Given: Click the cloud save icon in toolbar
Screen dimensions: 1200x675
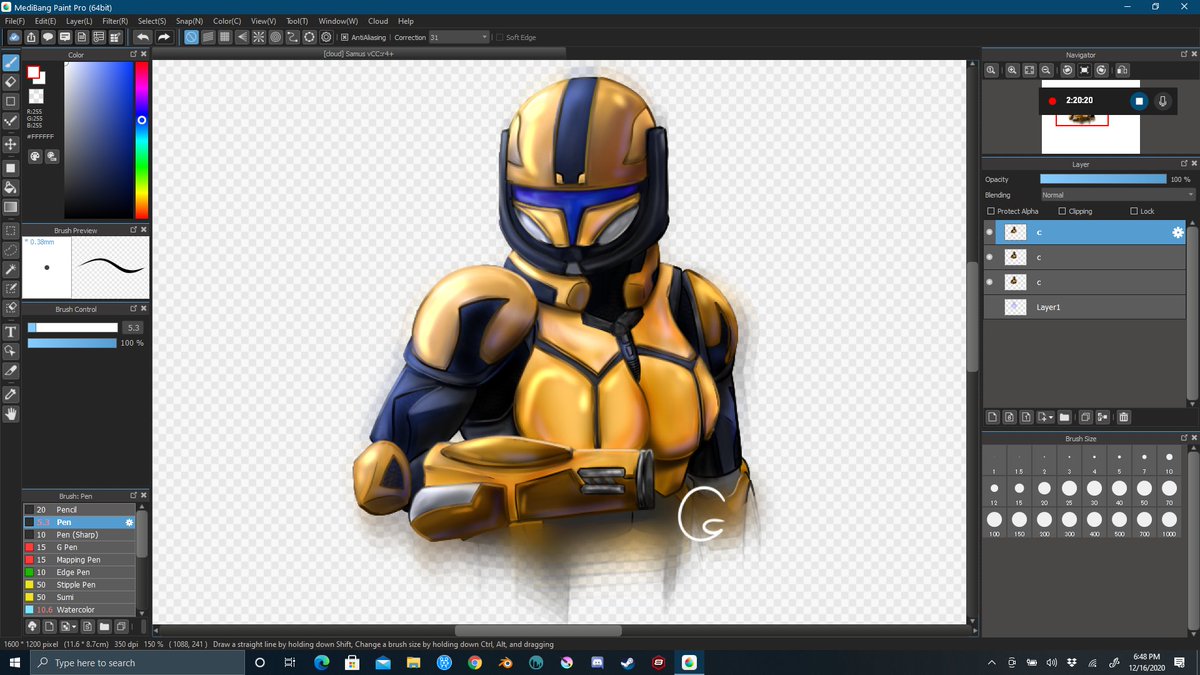Looking at the screenshot, I should (15, 37).
